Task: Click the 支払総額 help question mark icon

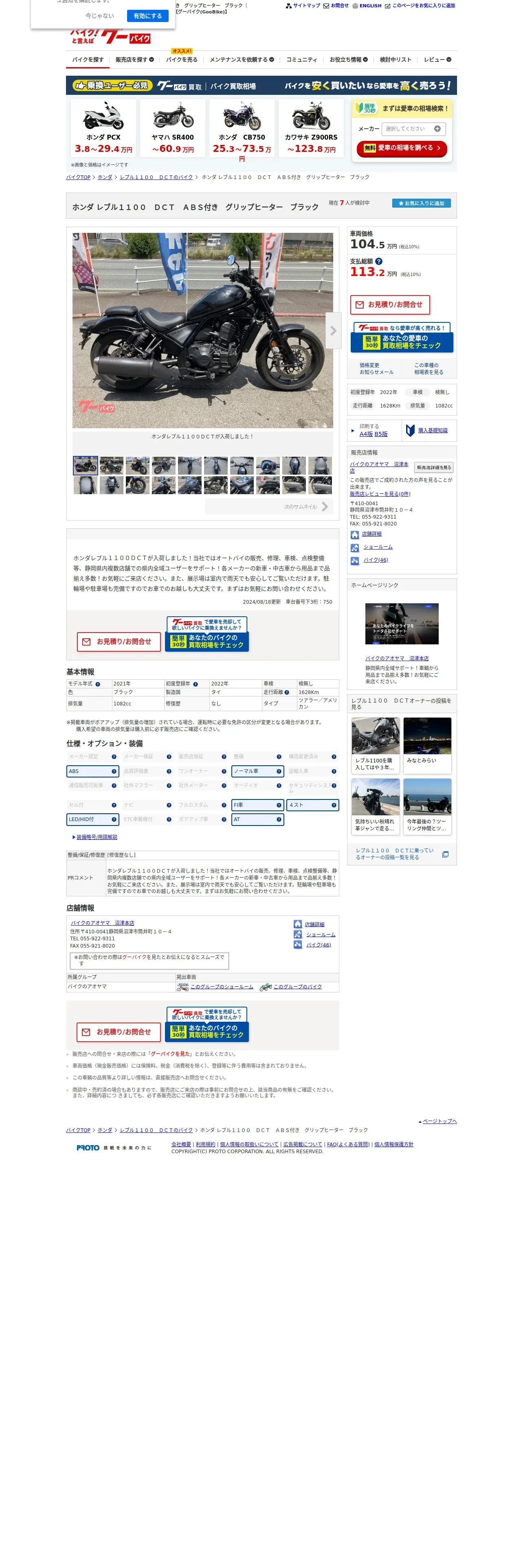Action: pos(378,261)
